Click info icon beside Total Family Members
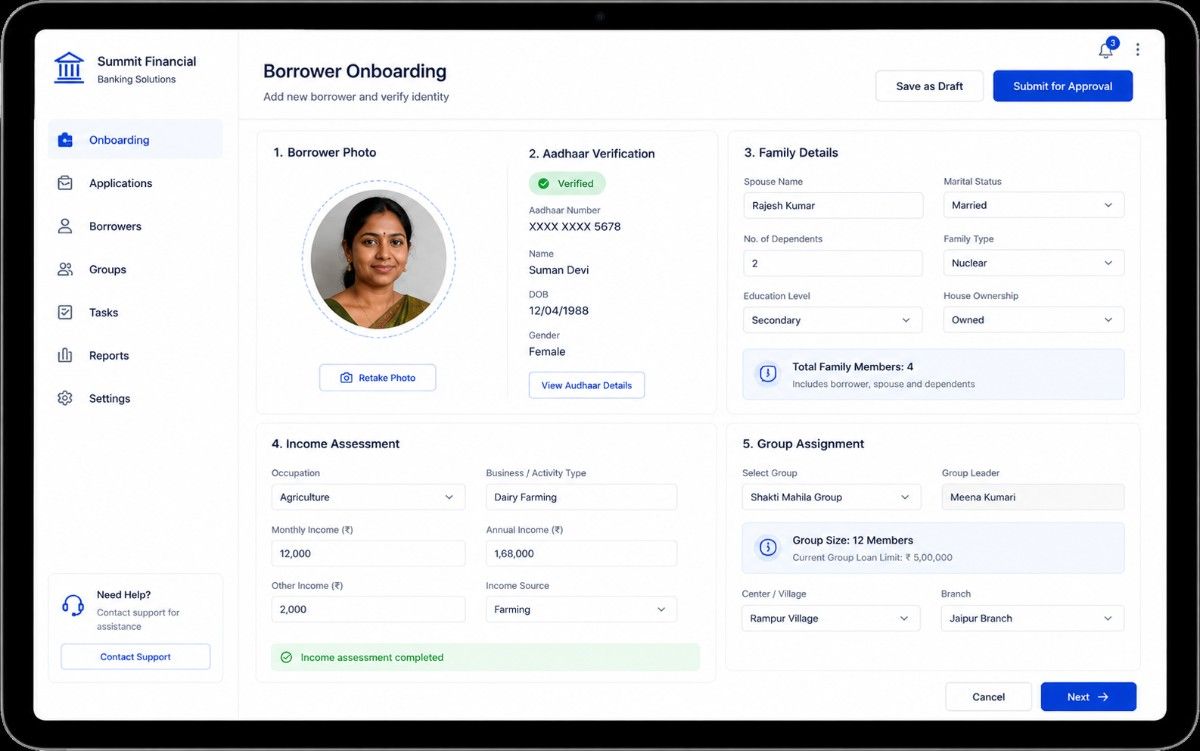 tap(768, 374)
